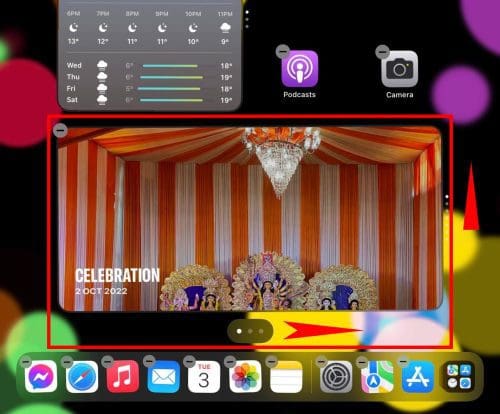500x414 pixels.
Task: Open the Calendar icon showing TUE 3
Action: click(x=204, y=376)
